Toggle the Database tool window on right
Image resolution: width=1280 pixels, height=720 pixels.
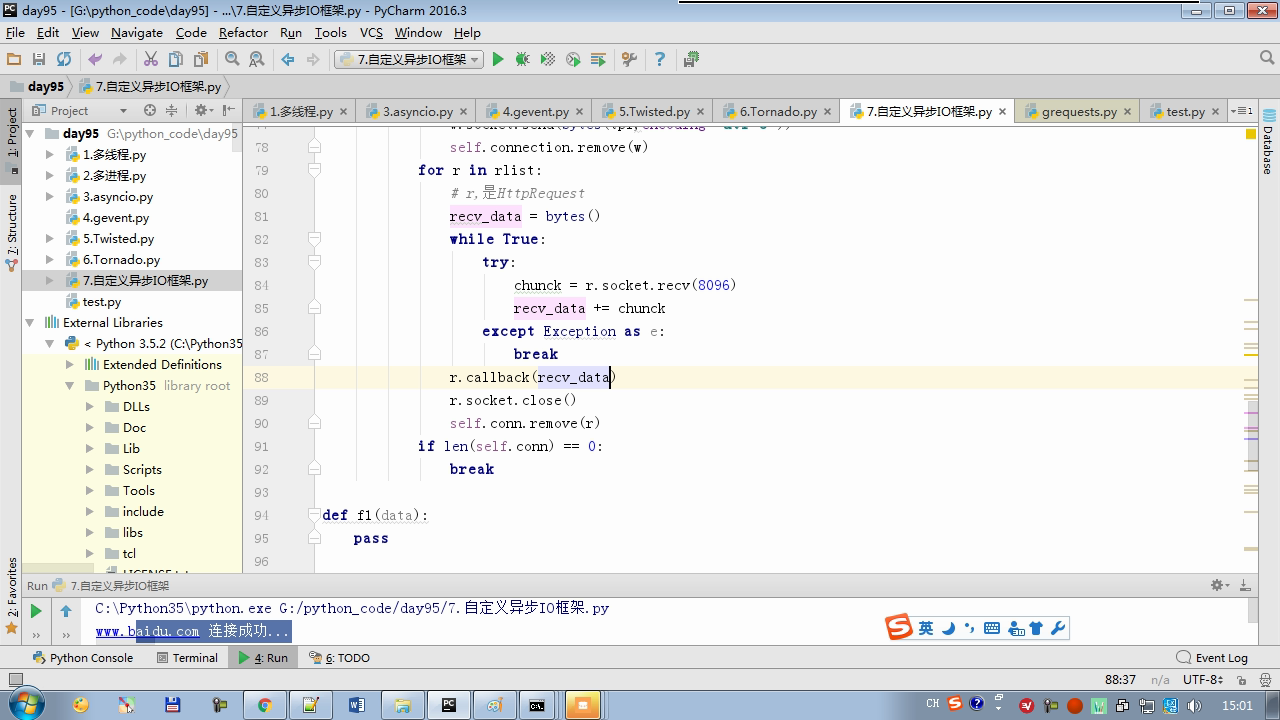(x=1267, y=150)
